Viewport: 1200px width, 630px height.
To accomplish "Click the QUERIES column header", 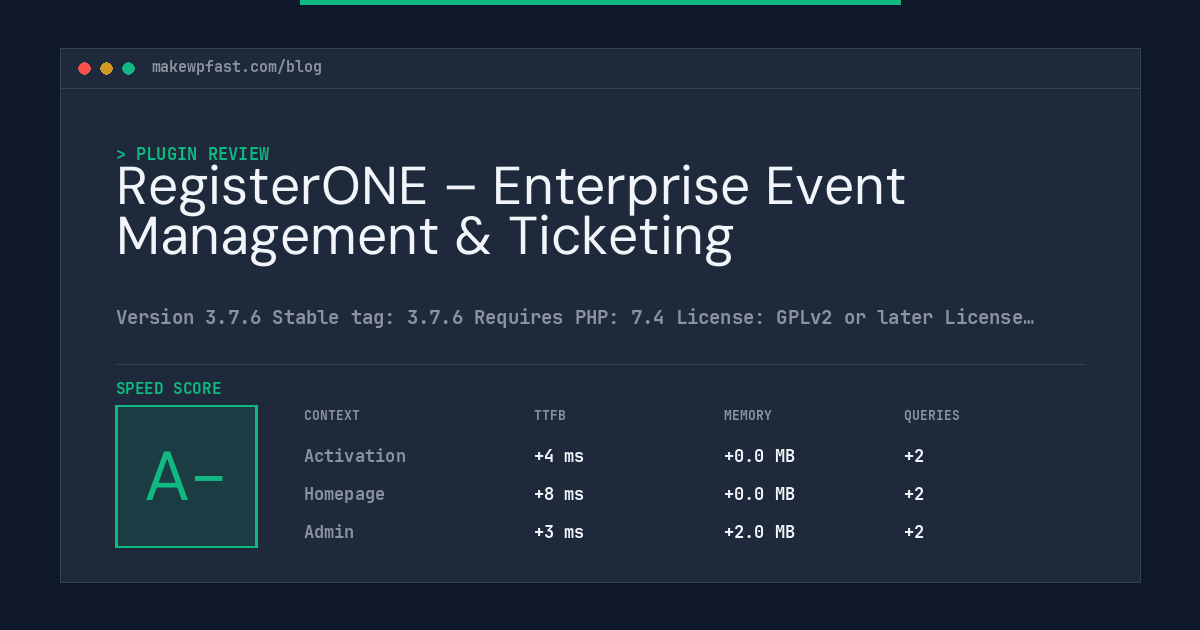I will click(x=932, y=415).
